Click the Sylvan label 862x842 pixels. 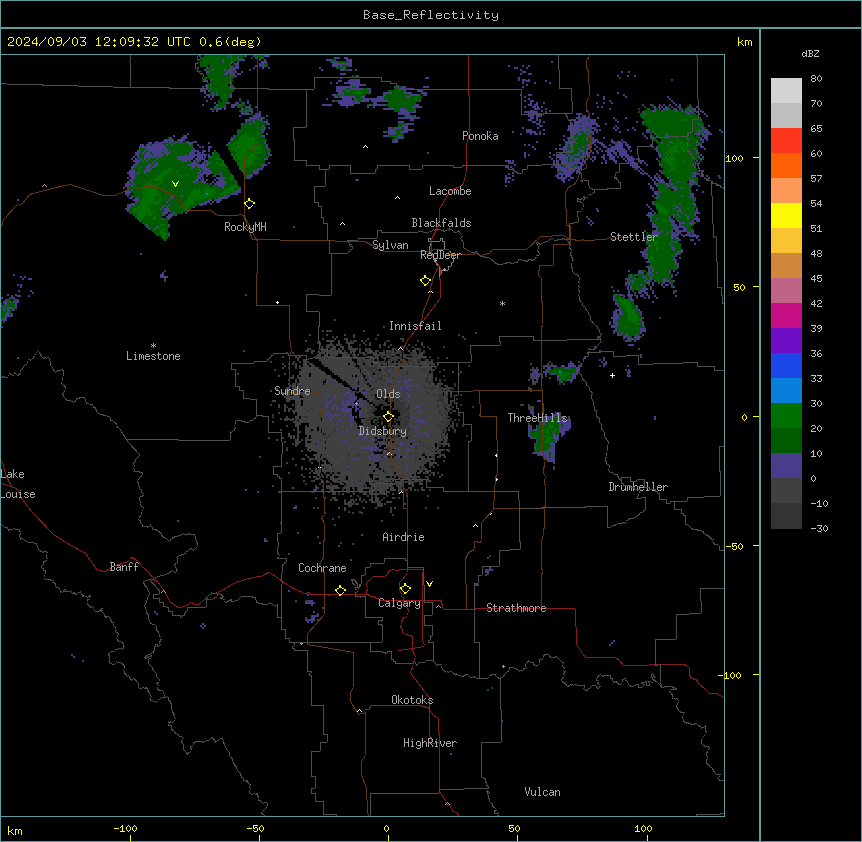[x=390, y=245]
